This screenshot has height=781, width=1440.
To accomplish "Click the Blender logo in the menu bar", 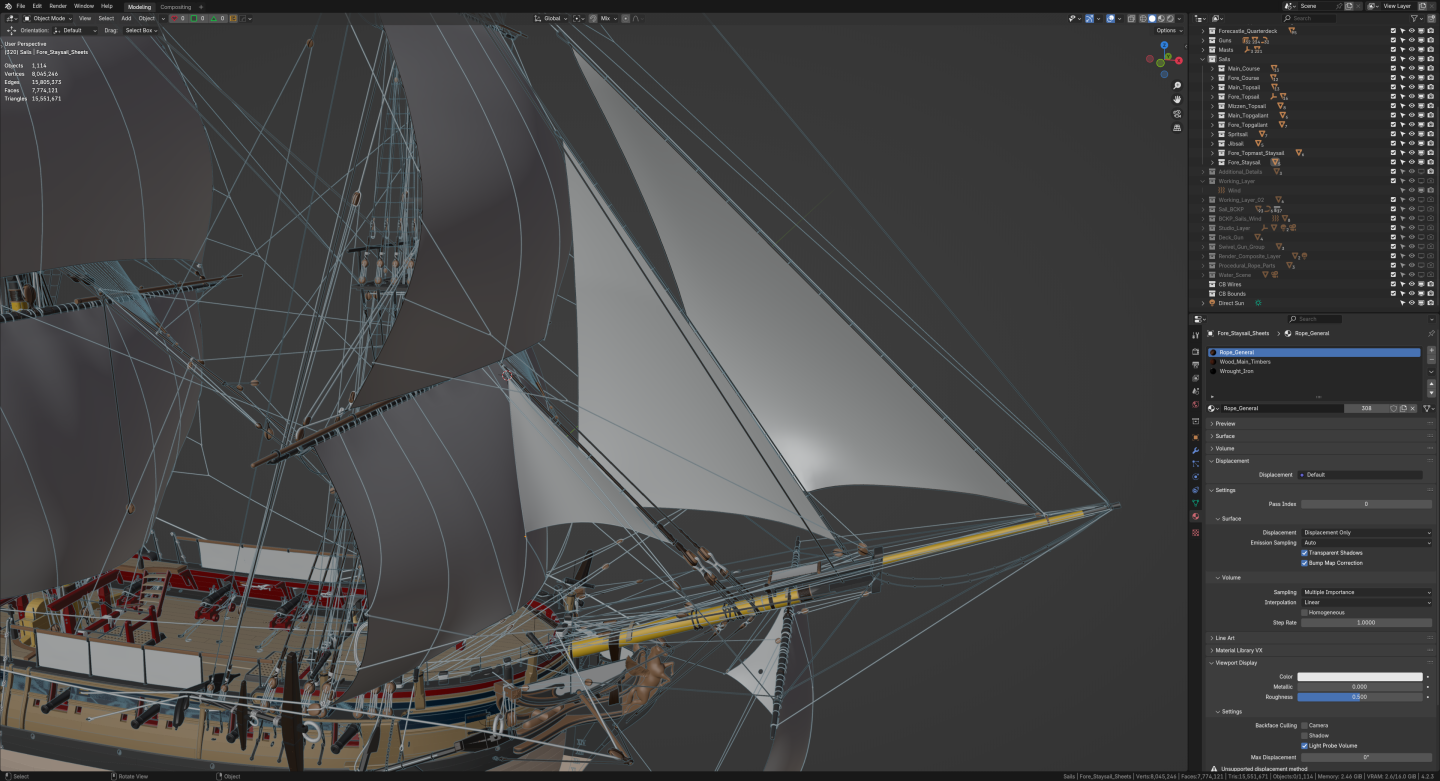I will click(x=7, y=6).
